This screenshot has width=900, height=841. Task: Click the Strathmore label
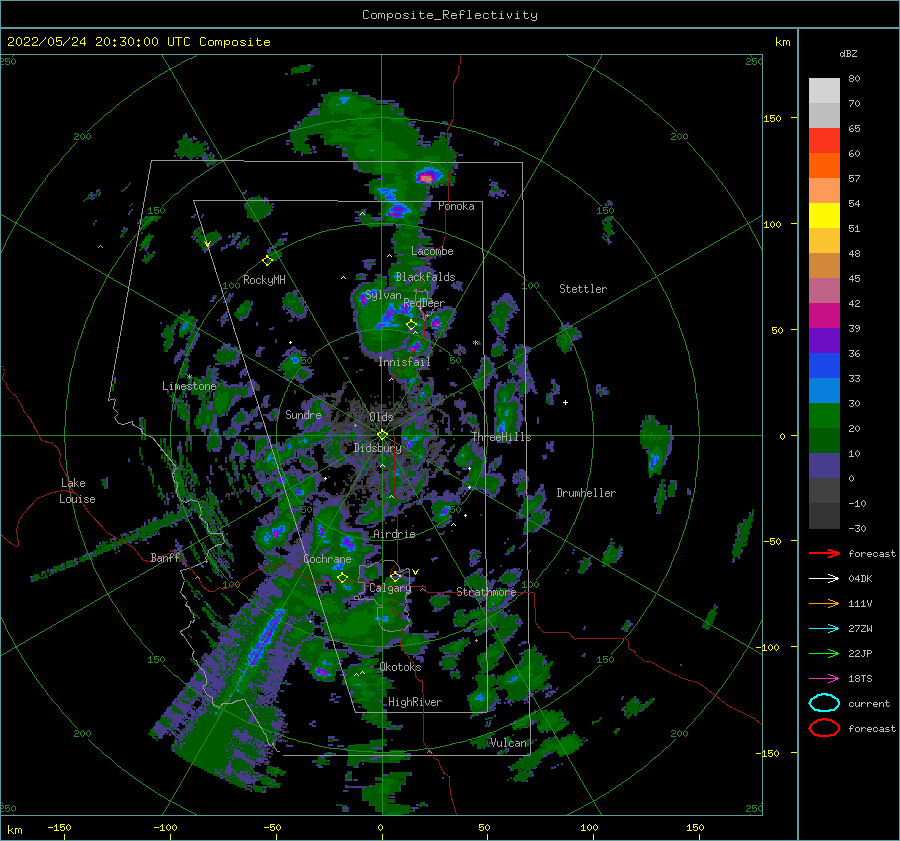tap(486, 592)
